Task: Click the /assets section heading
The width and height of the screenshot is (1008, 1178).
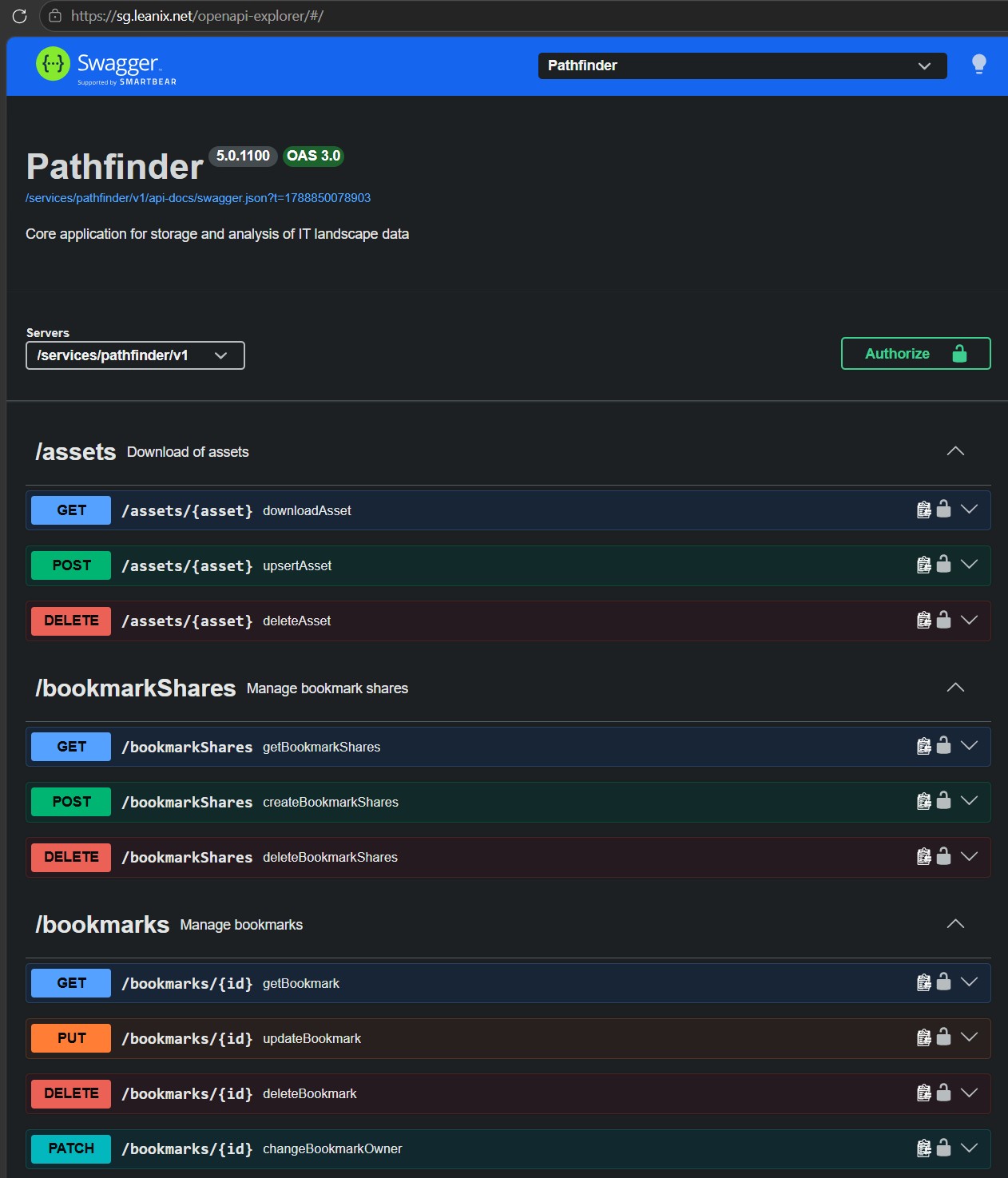Action: tap(76, 452)
